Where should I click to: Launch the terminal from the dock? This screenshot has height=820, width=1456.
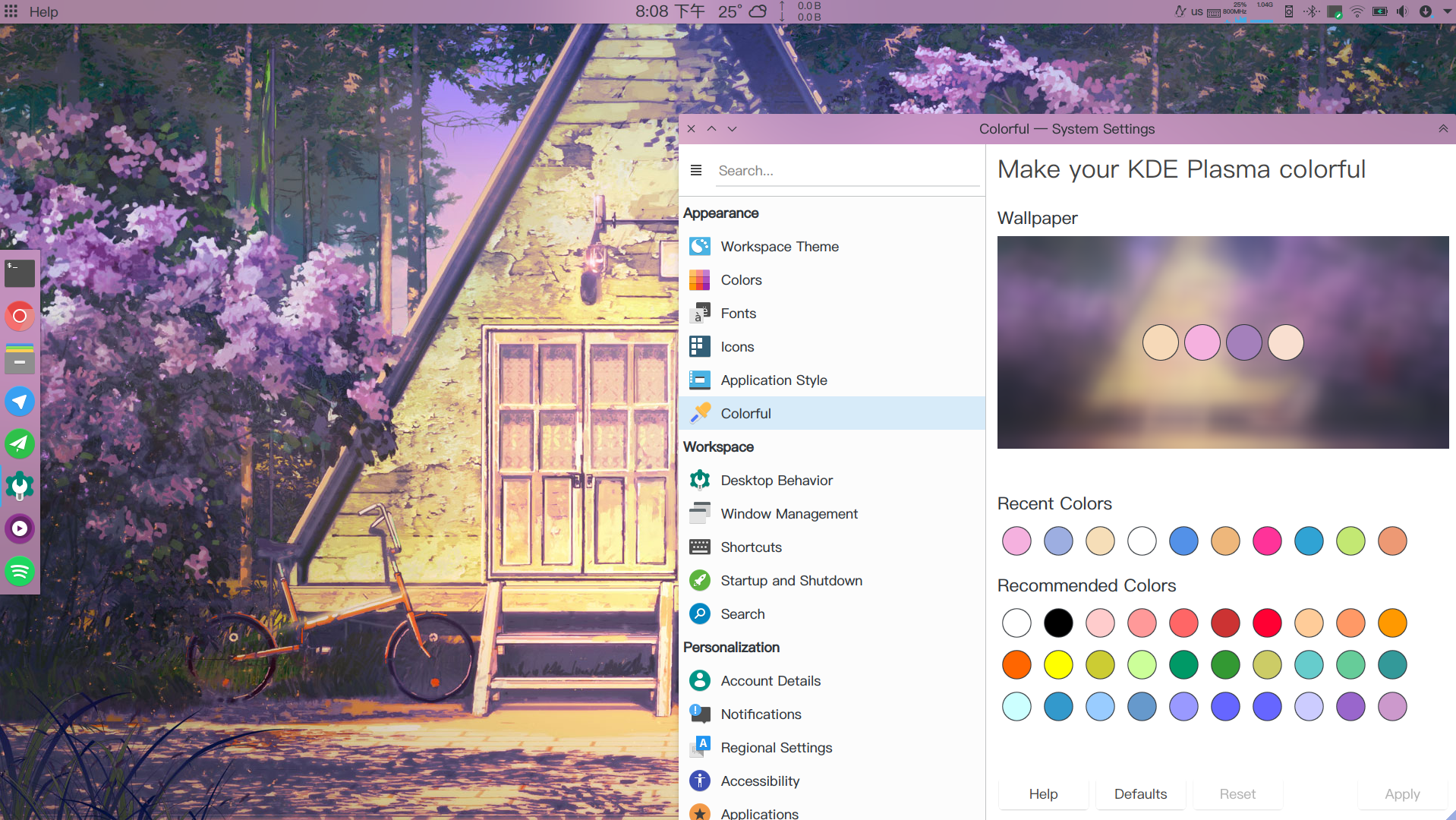[x=20, y=273]
